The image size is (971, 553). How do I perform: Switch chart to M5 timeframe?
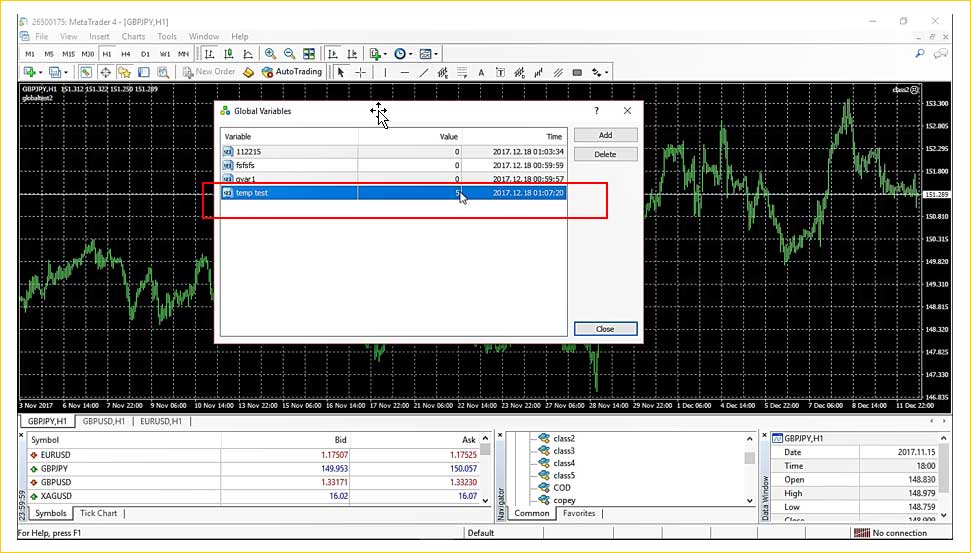49,54
